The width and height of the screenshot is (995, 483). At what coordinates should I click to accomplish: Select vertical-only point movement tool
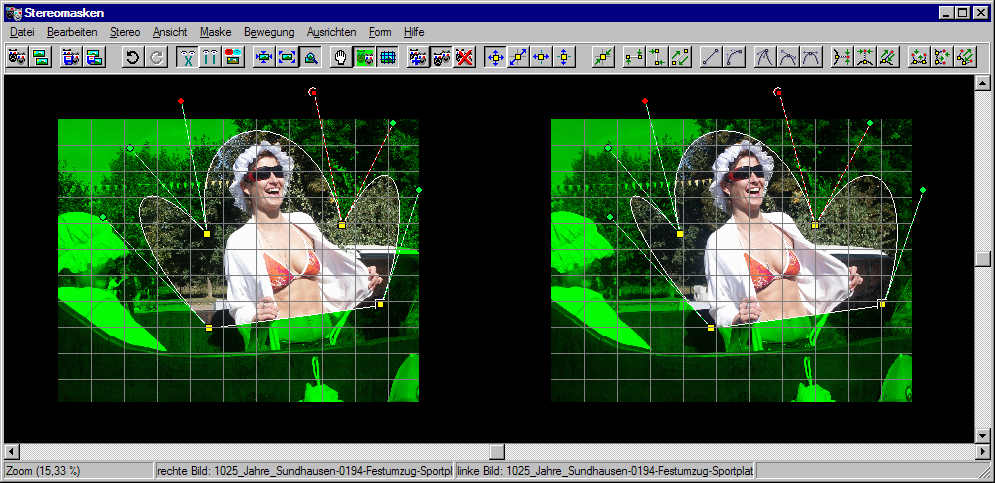[x=563, y=58]
